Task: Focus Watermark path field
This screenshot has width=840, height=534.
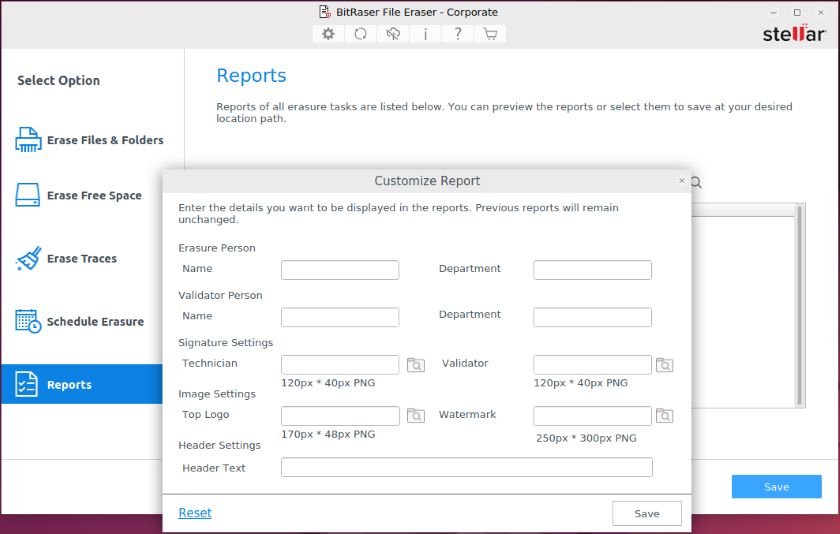Action: 592,416
